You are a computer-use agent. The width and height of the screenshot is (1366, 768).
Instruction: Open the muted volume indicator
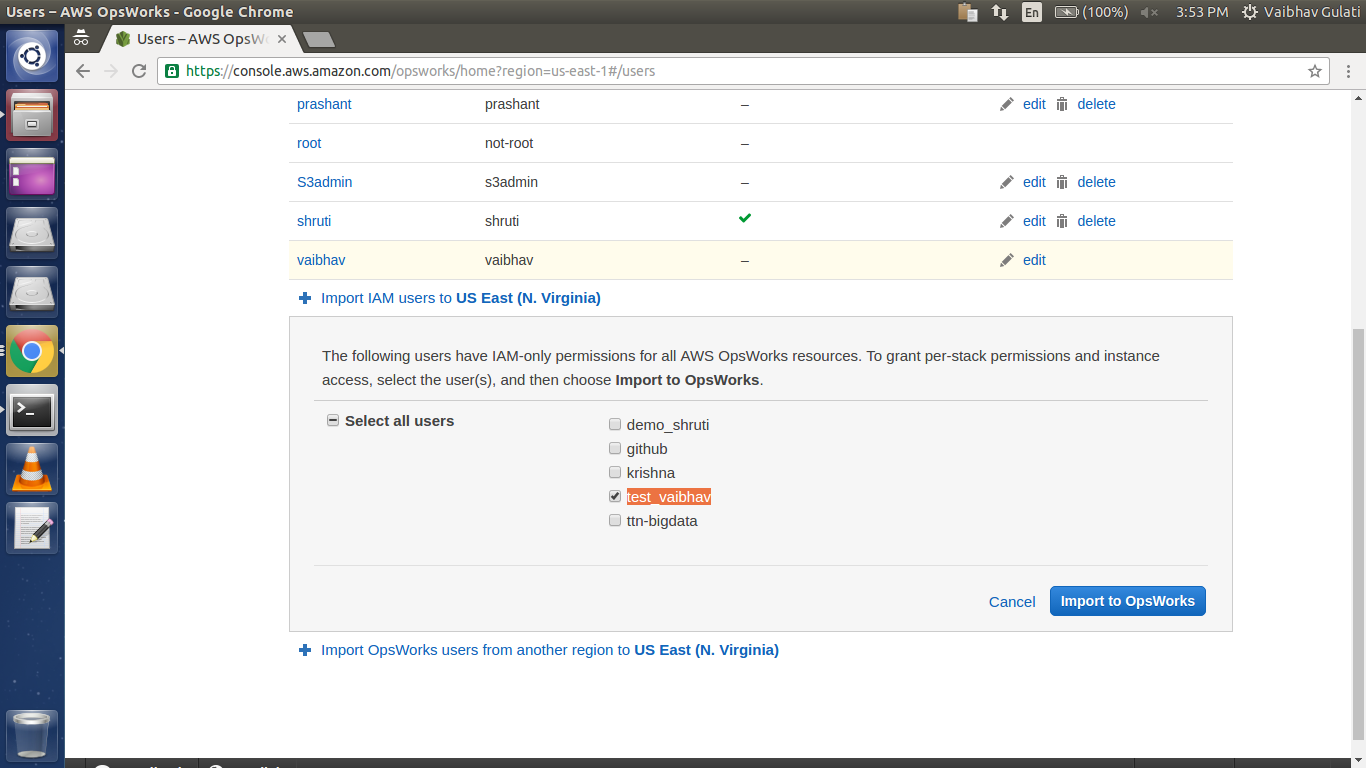1149,12
